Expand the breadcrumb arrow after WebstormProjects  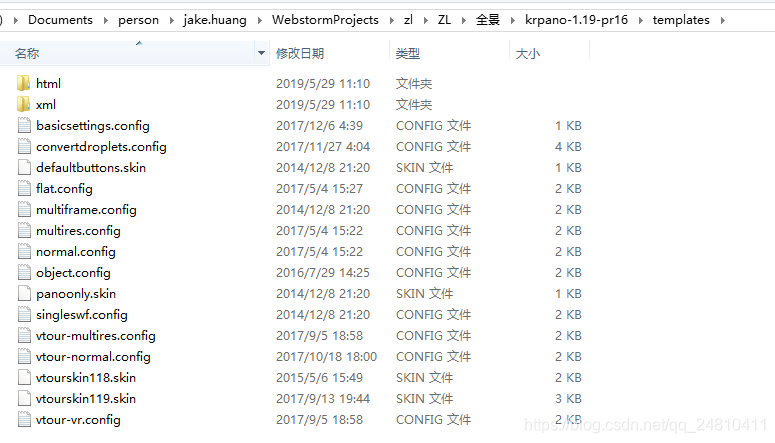point(391,20)
